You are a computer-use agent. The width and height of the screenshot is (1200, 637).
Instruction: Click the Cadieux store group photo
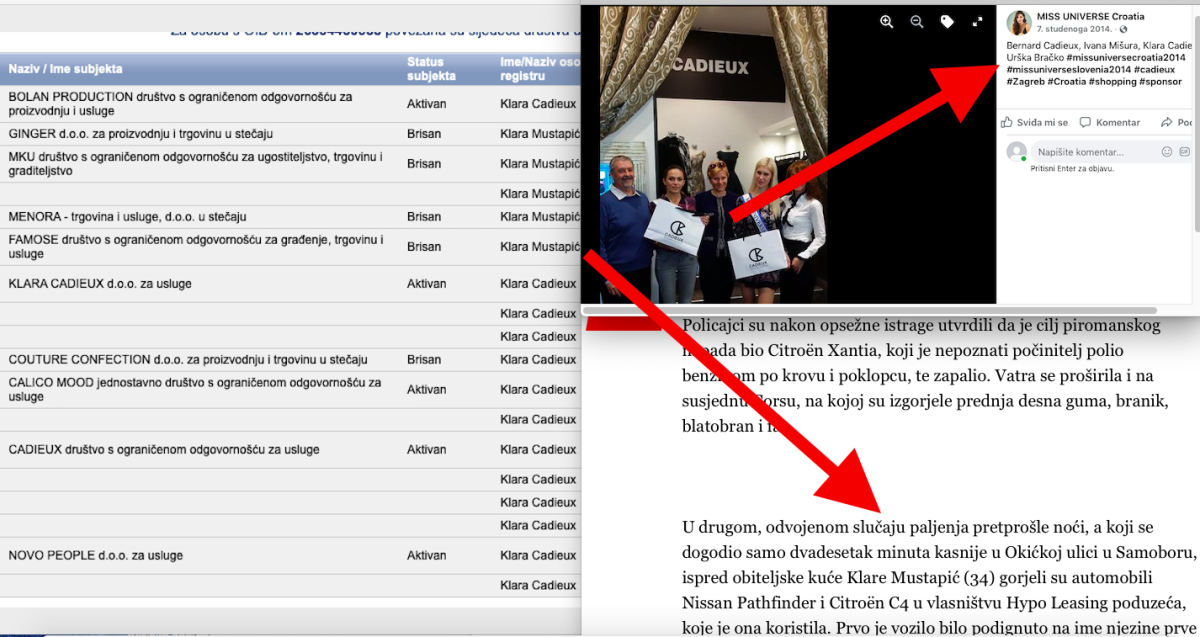click(x=714, y=154)
